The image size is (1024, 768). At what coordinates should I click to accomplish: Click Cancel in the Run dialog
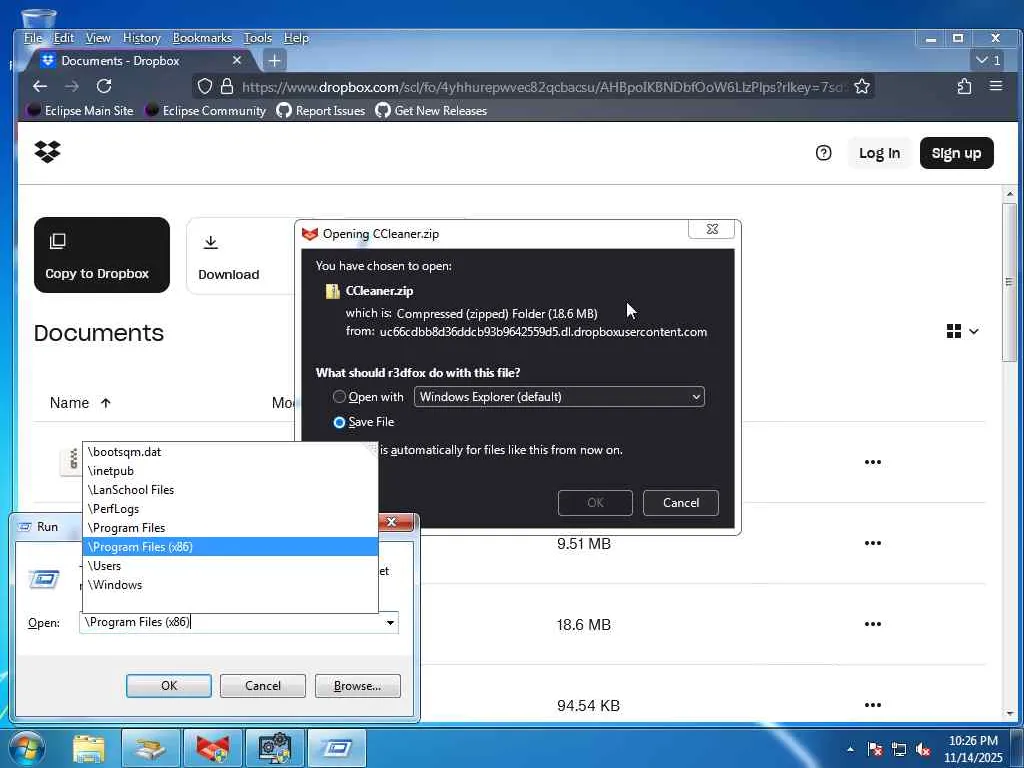(x=263, y=686)
